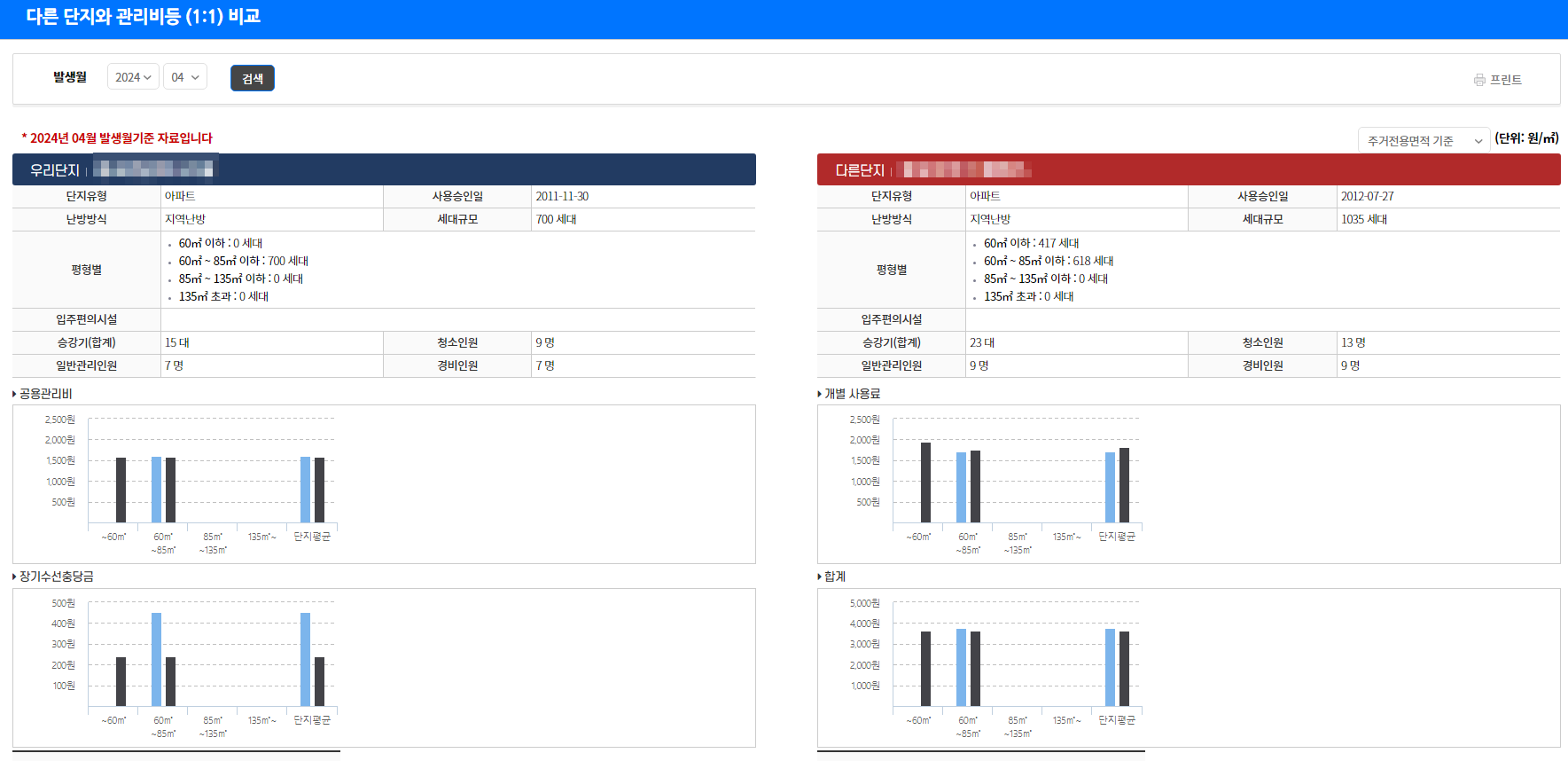Click the blue 60~85㎡ bar in 장기수선충당금 chart
The height and width of the screenshot is (761, 1568).
pyautogui.click(x=156, y=659)
